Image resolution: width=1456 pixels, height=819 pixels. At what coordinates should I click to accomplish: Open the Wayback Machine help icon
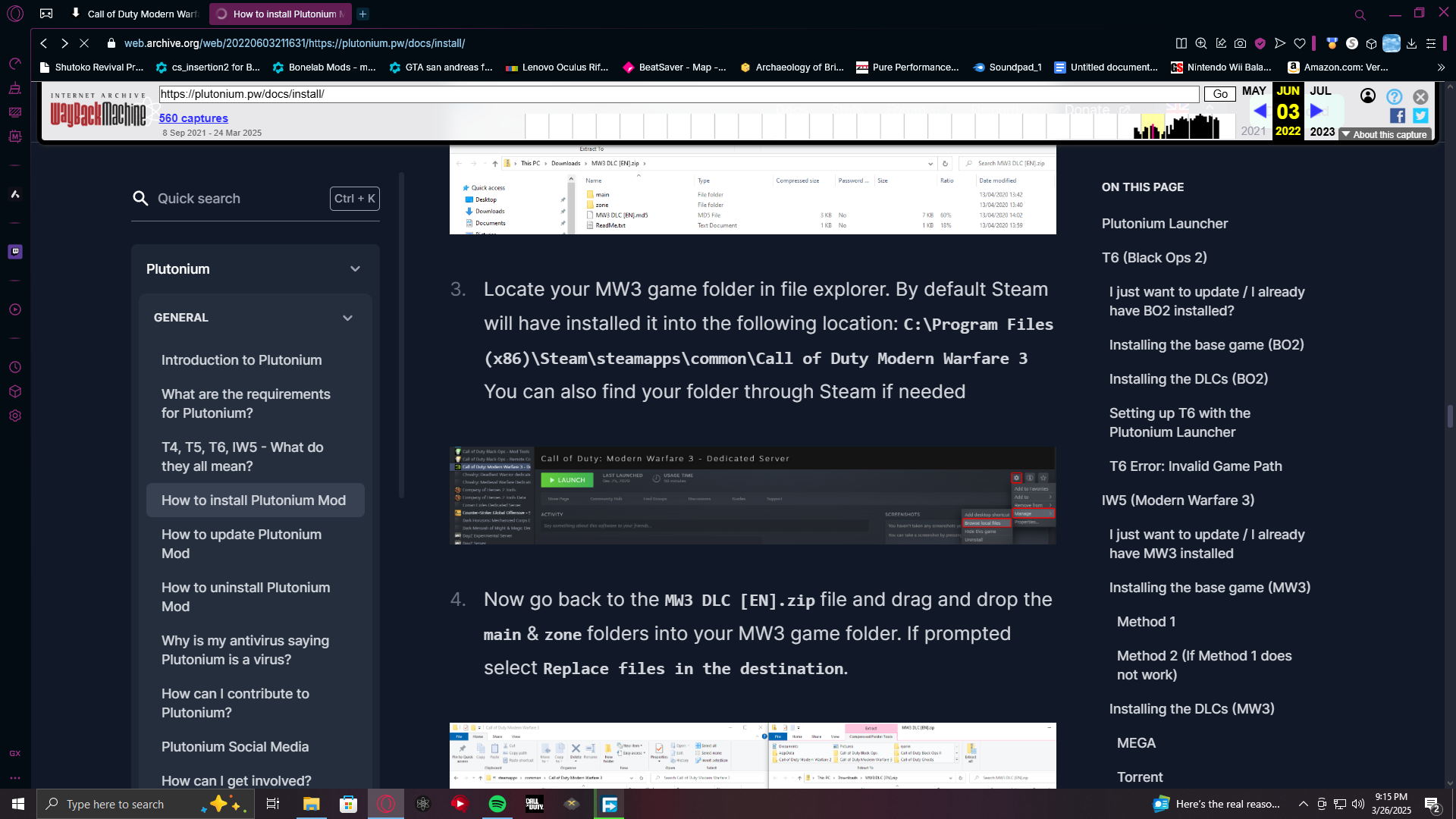(x=1394, y=96)
